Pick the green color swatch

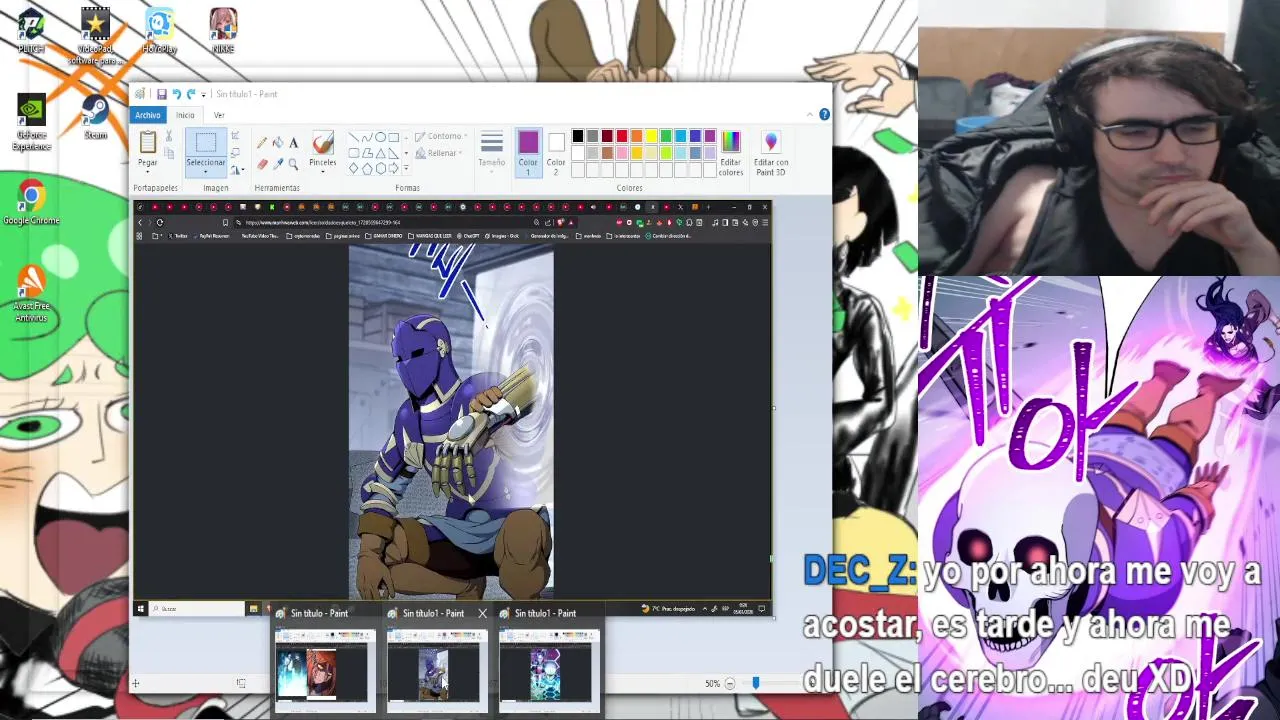tap(666, 136)
